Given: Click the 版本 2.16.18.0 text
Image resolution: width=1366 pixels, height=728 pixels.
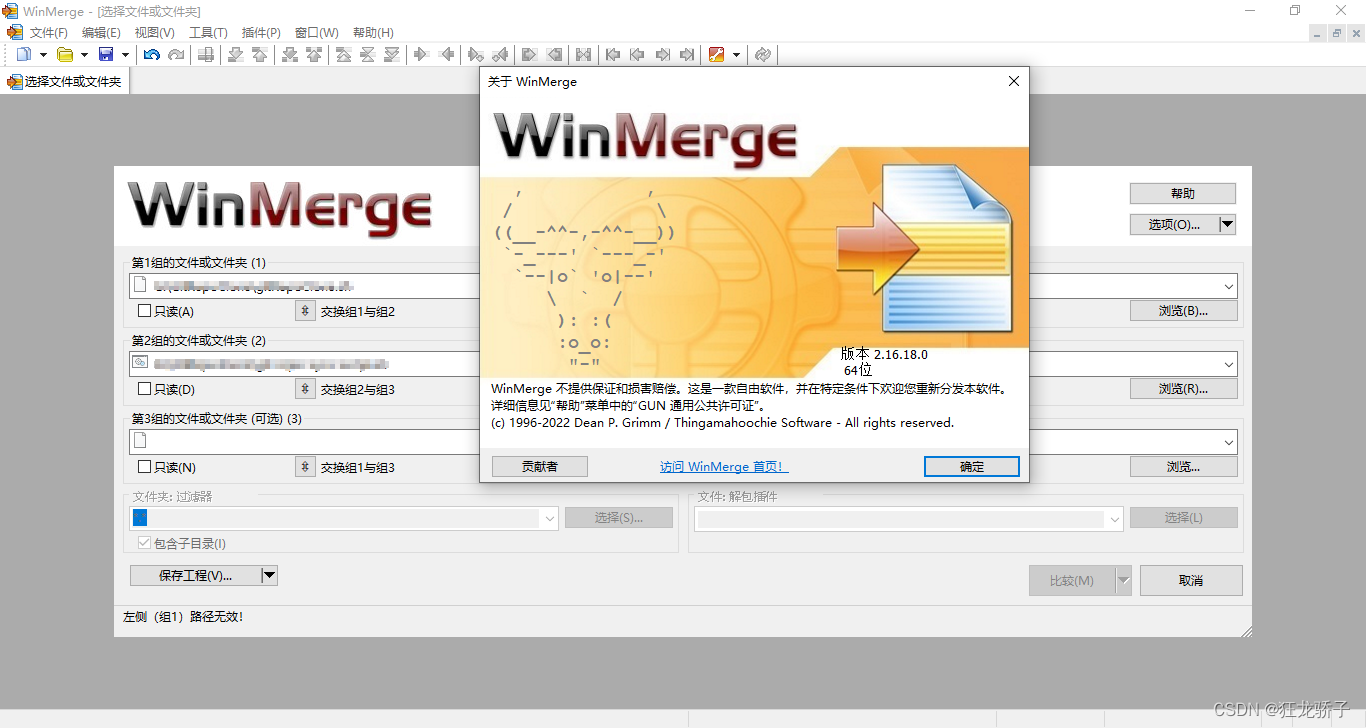Looking at the screenshot, I should pyautogui.click(x=884, y=354).
